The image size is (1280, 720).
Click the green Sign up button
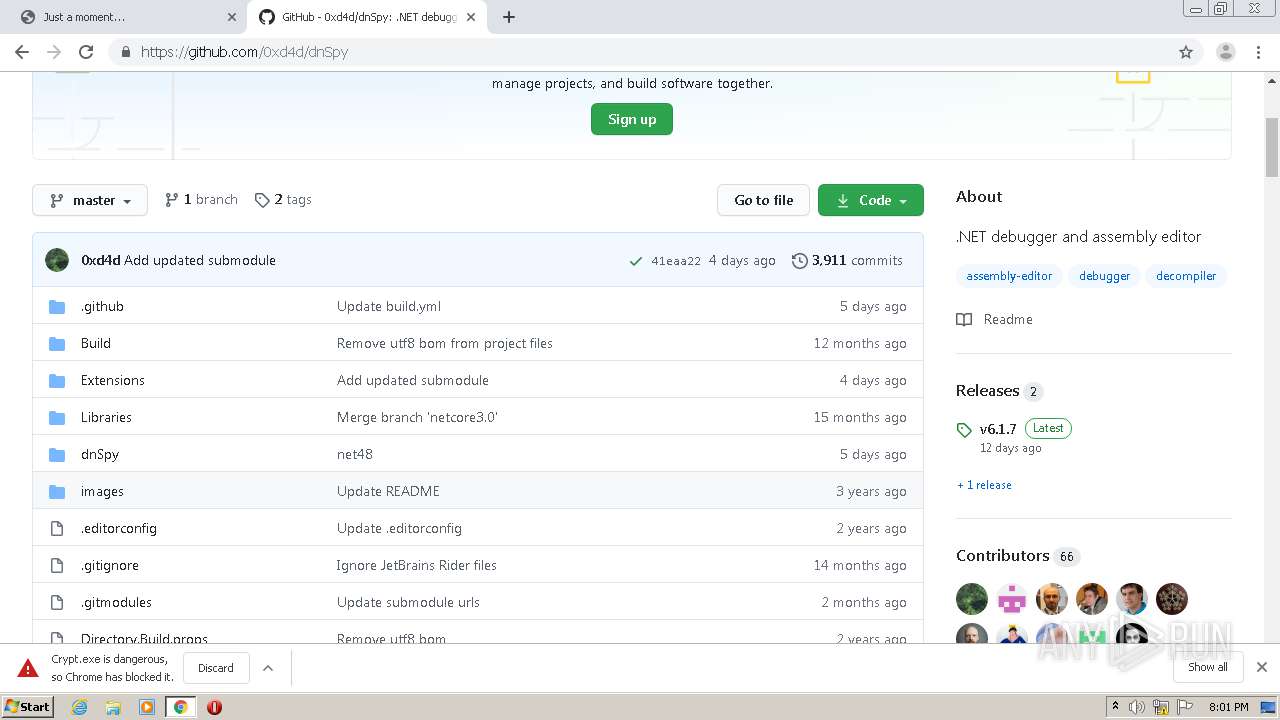[x=632, y=119]
